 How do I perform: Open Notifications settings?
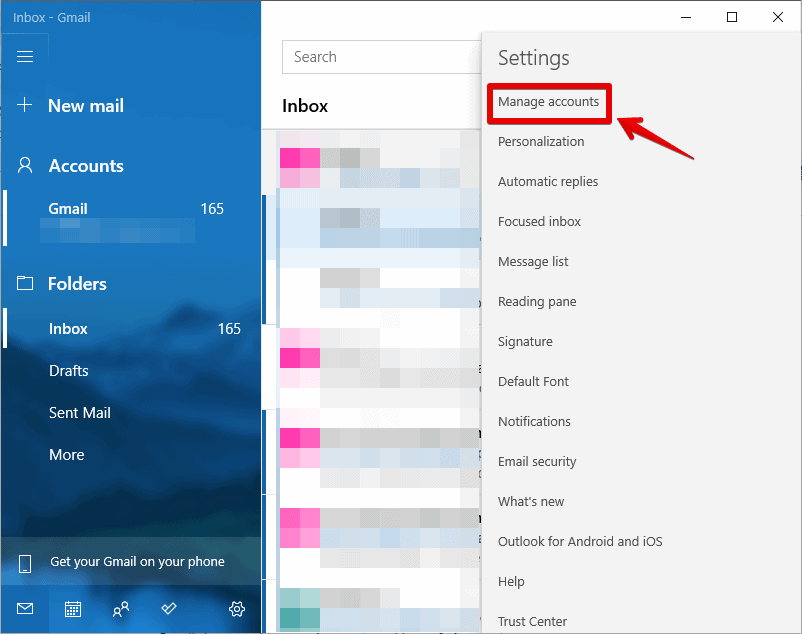pyautogui.click(x=534, y=421)
